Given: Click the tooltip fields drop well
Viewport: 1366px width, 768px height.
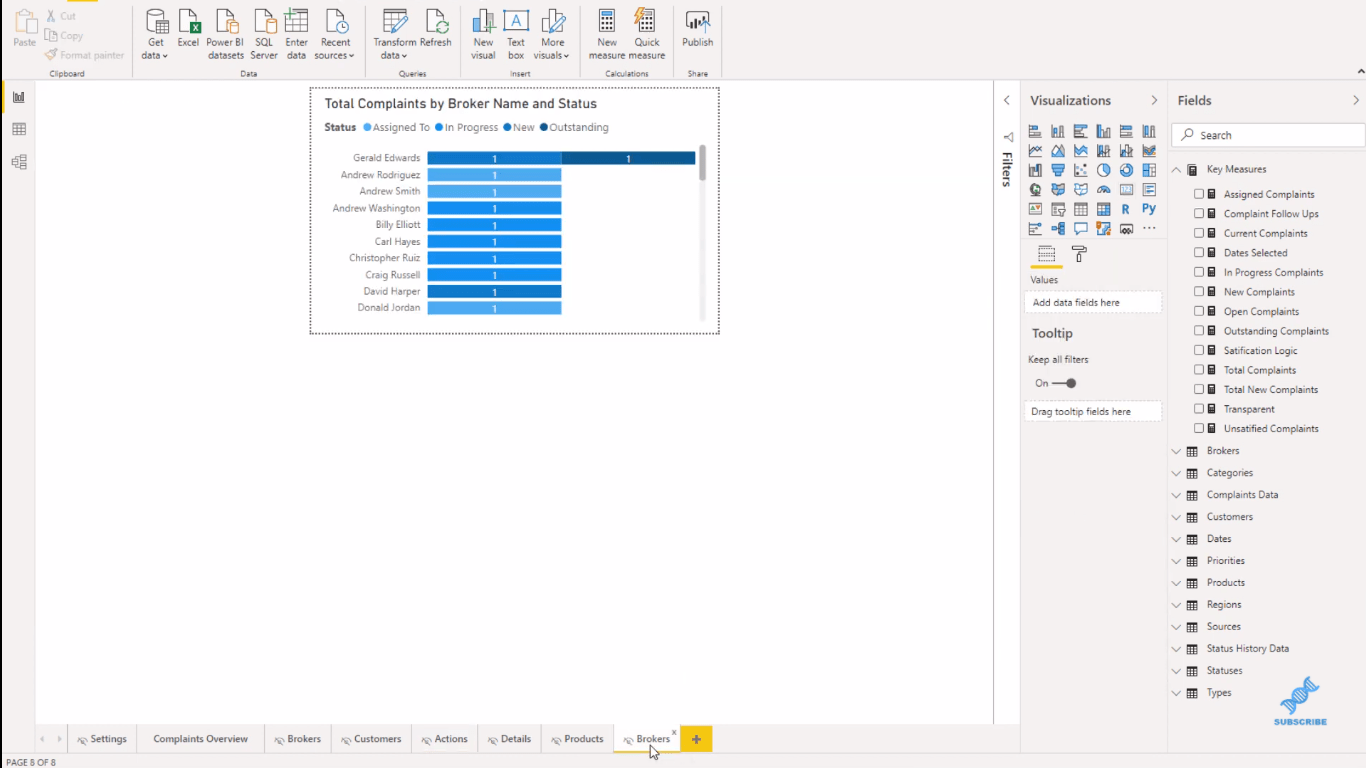Looking at the screenshot, I should [x=1093, y=411].
